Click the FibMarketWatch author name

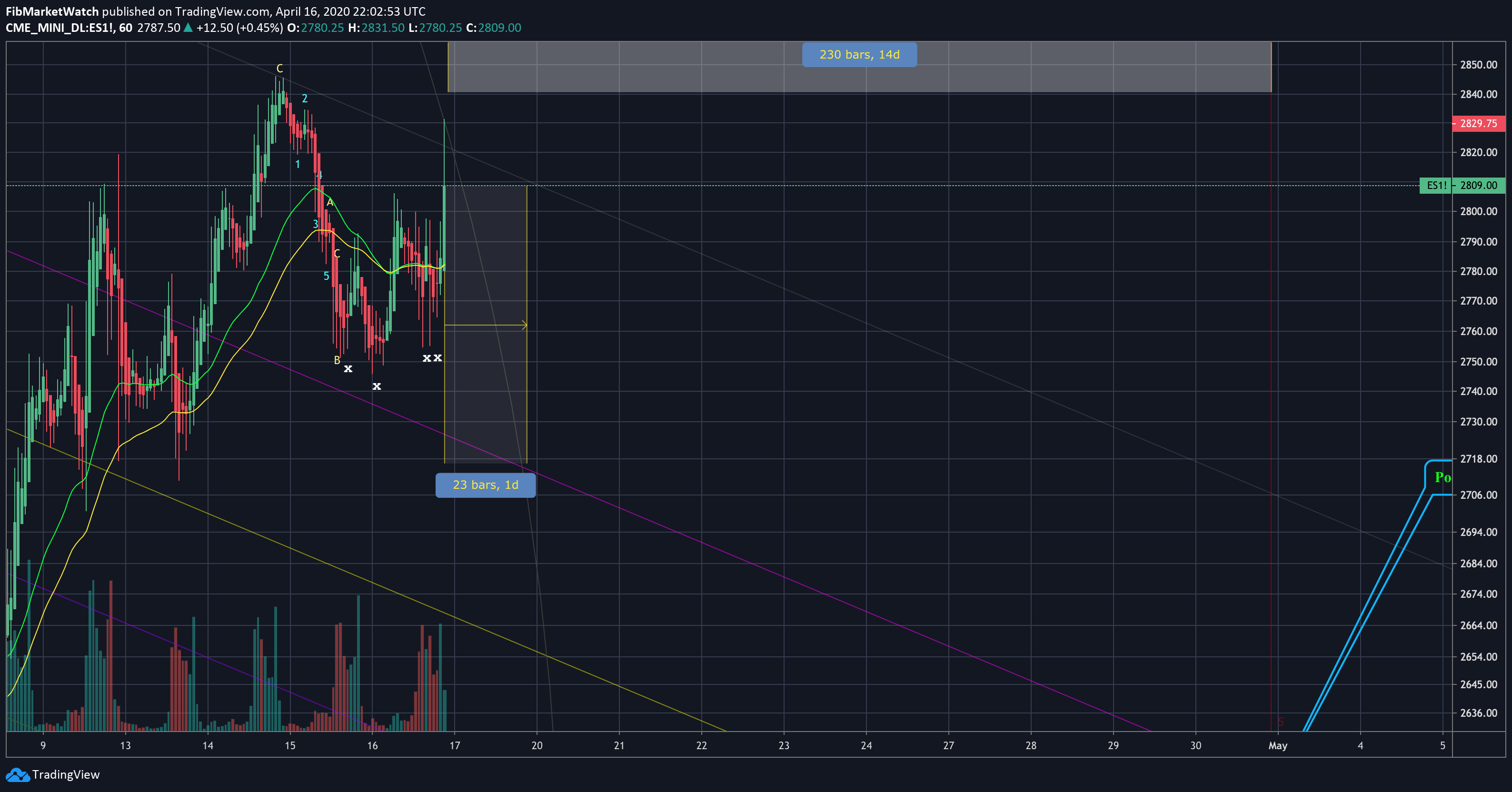pyautogui.click(x=52, y=11)
